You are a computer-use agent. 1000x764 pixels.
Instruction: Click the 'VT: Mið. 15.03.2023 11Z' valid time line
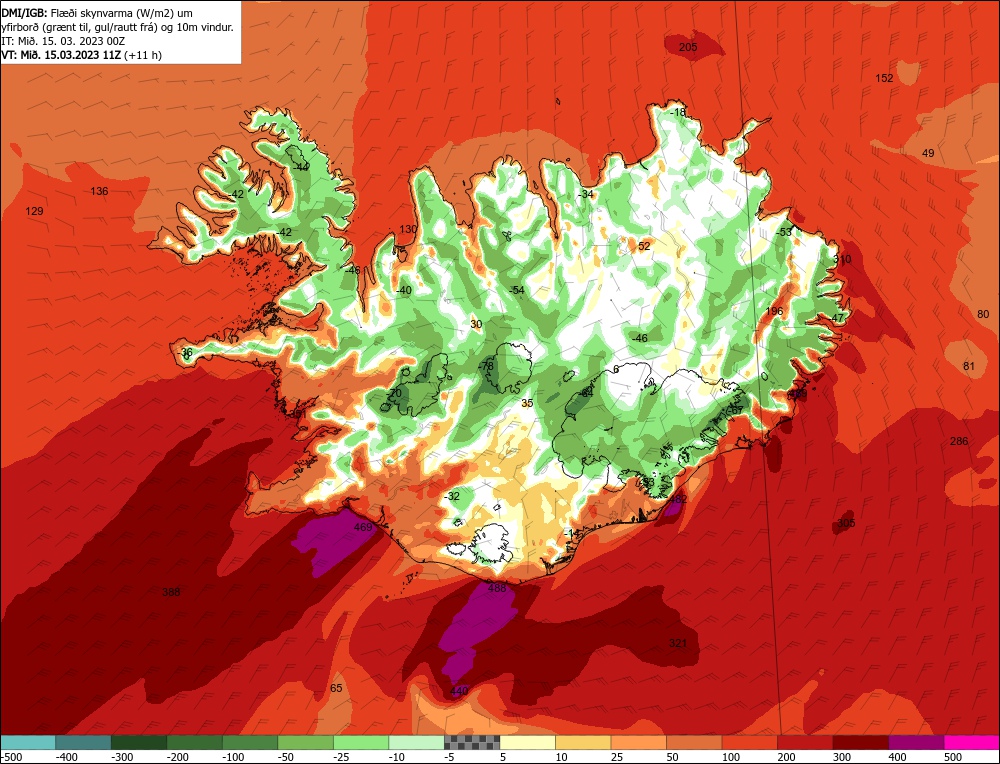coord(61,55)
